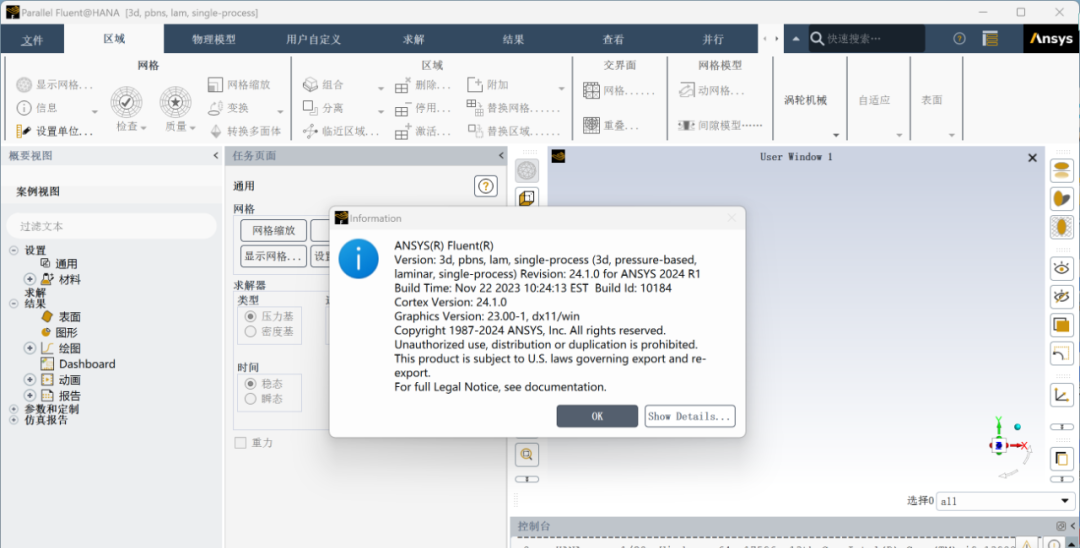The width and height of the screenshot is (1080, 548).
Task: Click the Deactivate zones (停用) icon
Action: click(x=403, y=108)
